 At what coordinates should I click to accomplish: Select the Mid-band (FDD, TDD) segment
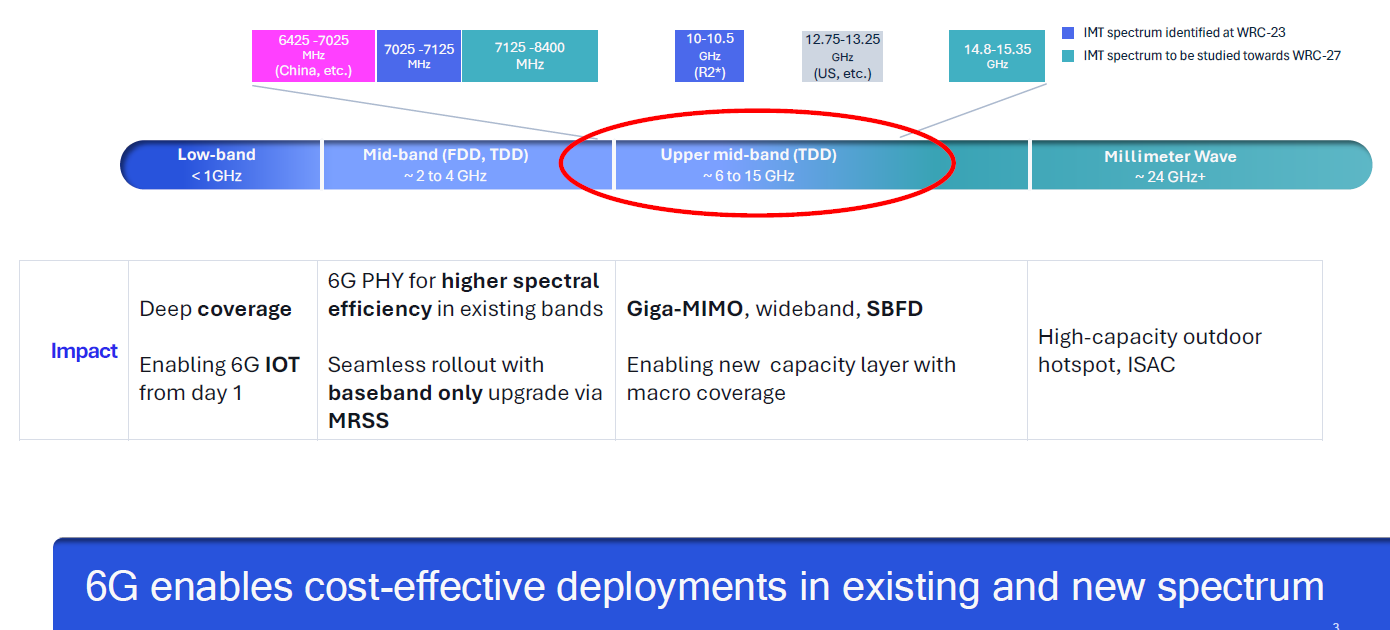(x=468, y=165)
